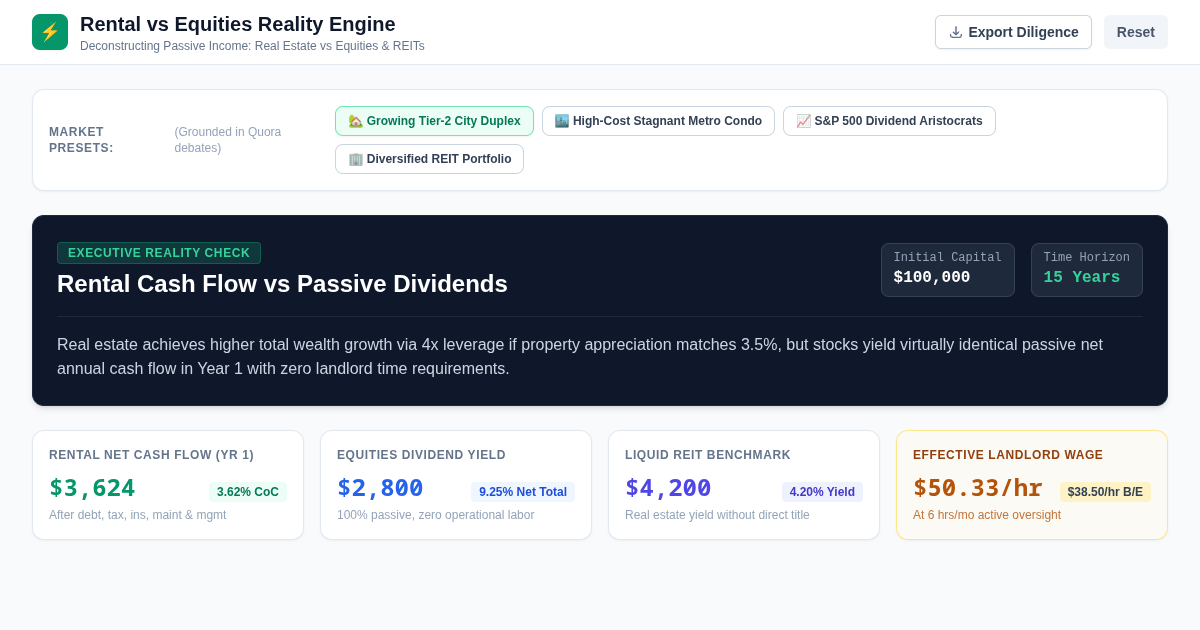This screenshot has height=630, width=1200.
Task: Click the 9.25% Net Total badge
Action: 523,492
